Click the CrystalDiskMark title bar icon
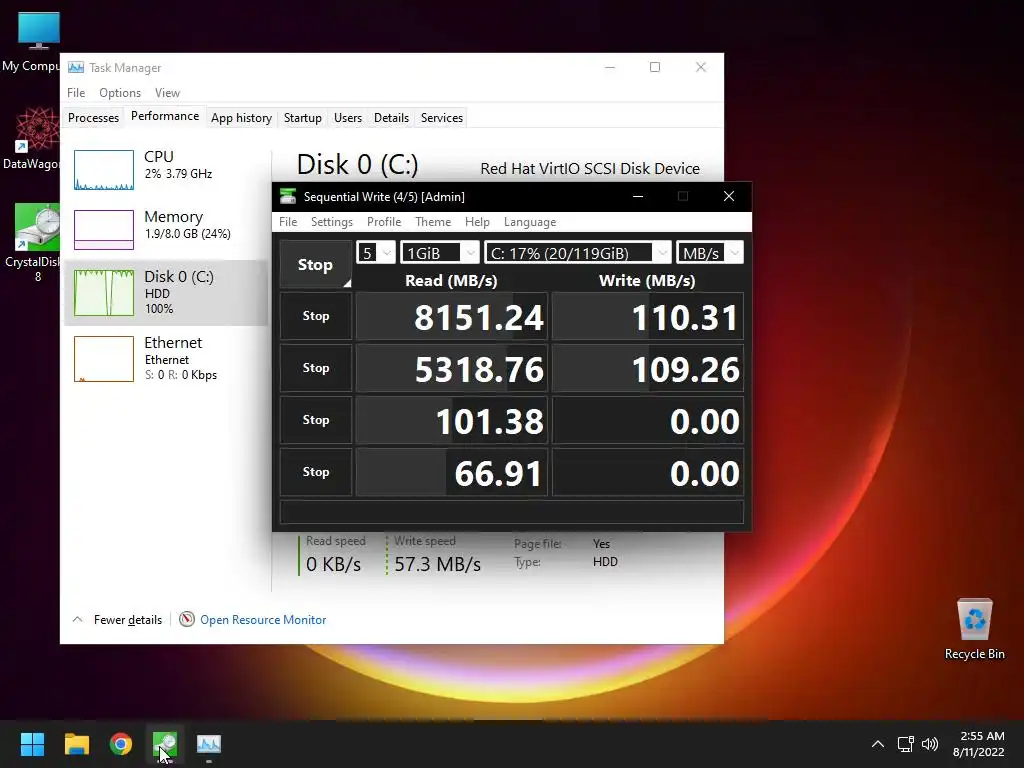Viewport: 1024px width, 768px height. (x=288, y=196)
